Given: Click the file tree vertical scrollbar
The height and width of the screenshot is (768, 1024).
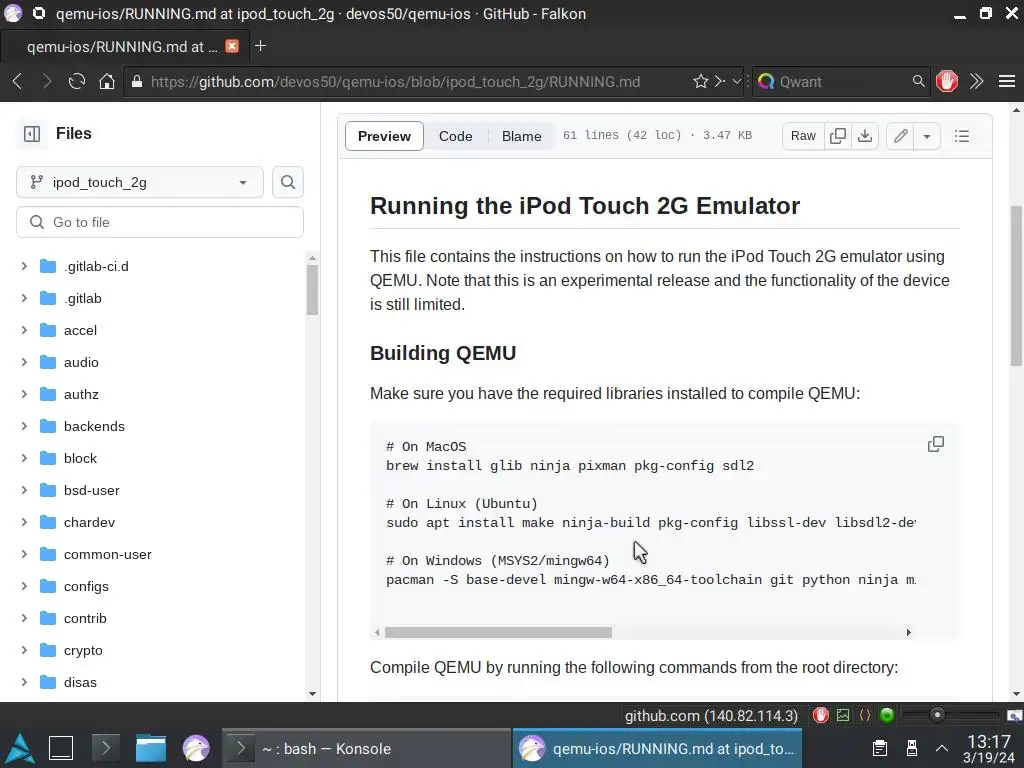Looking at the screenshot, I should pos(312,290).
